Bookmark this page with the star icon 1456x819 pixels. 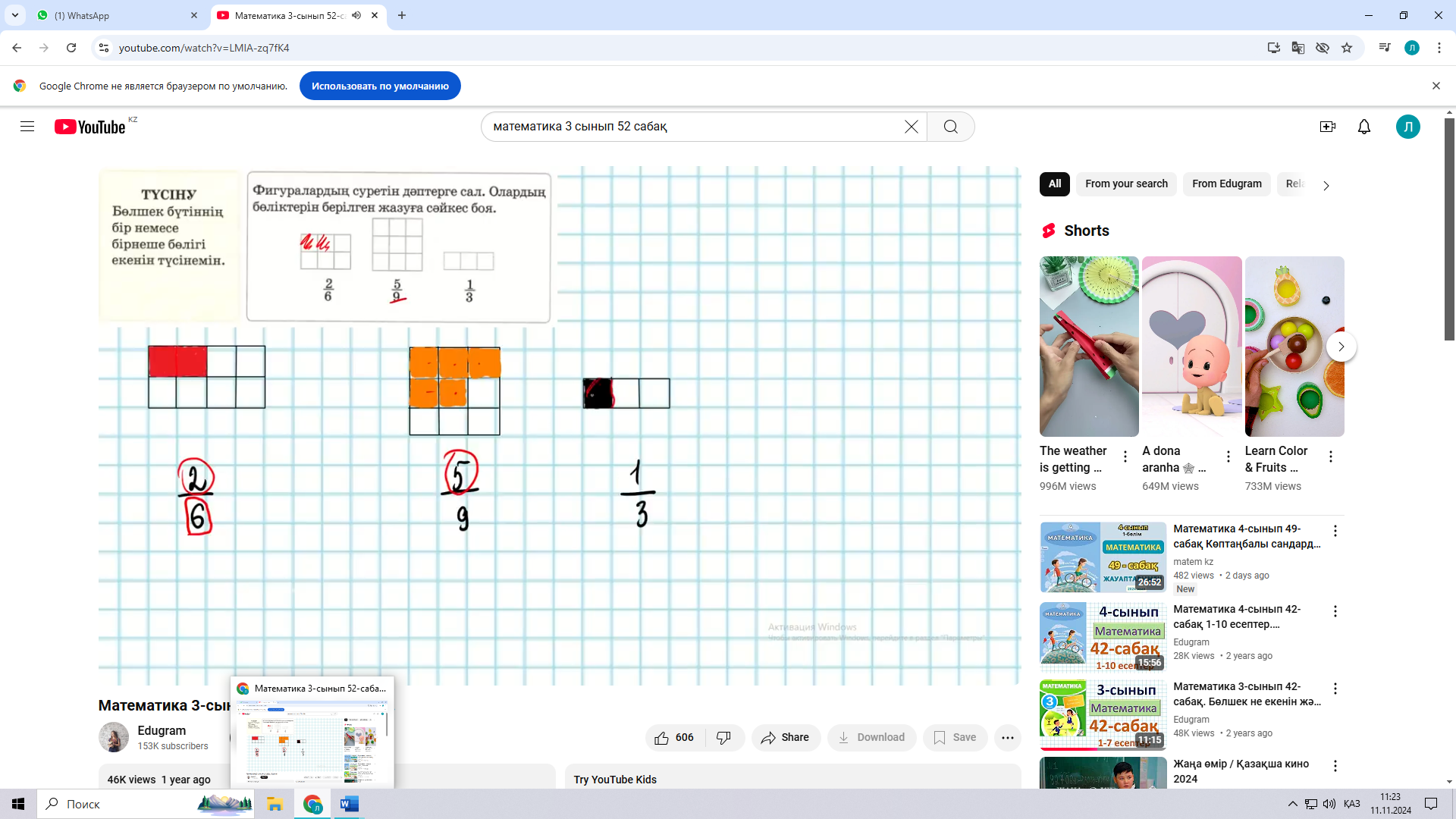1347,48
